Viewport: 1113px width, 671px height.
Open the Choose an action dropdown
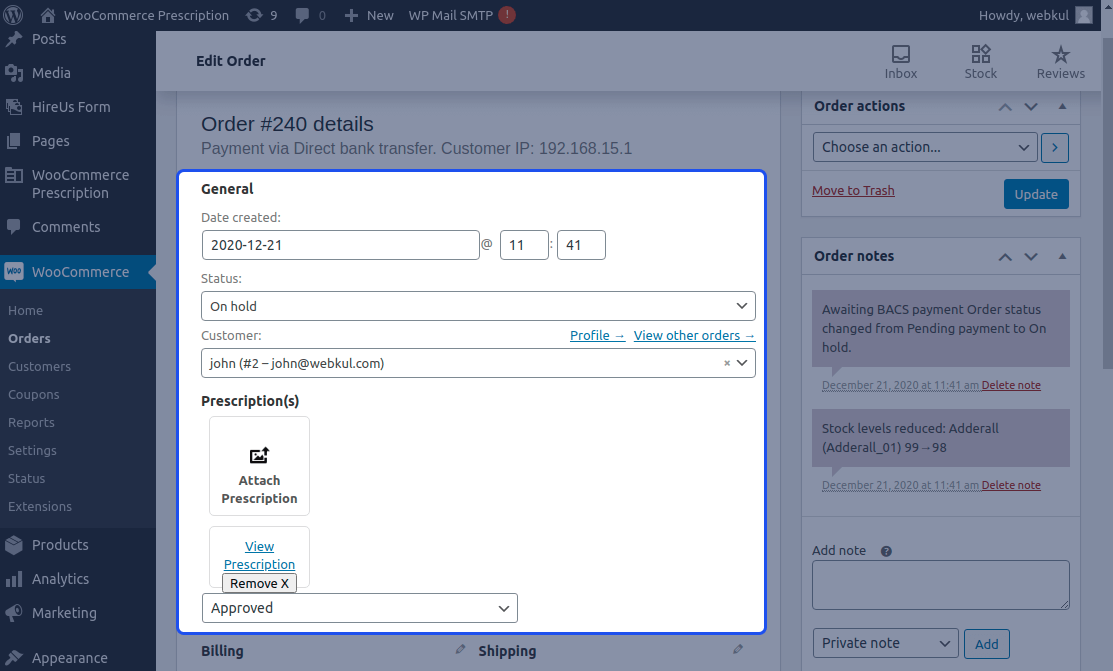[x=925, y=147]
